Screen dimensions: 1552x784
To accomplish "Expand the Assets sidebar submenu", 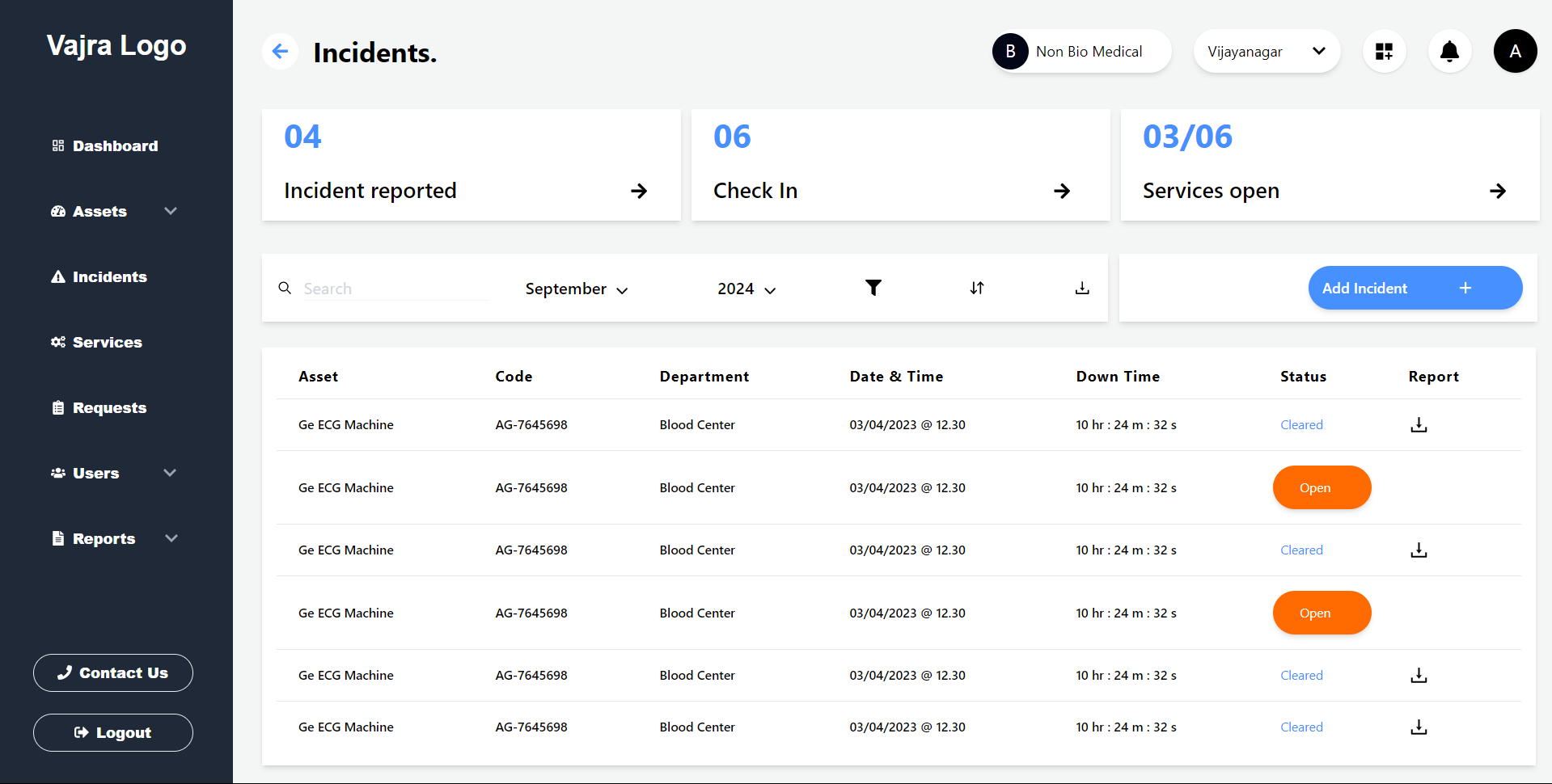I will coord(171,211).
